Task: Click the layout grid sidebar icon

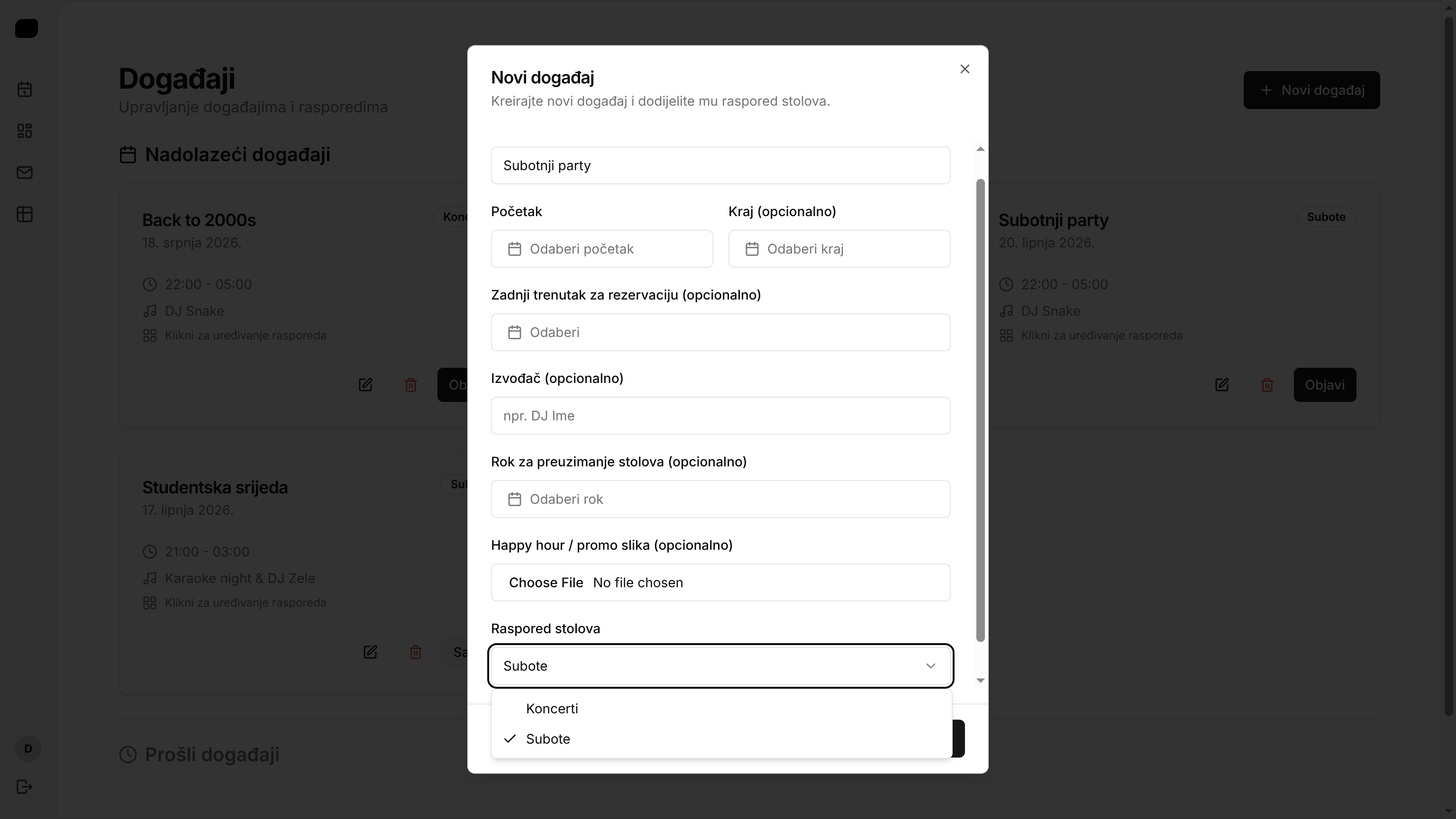Action: coord(24,131)
